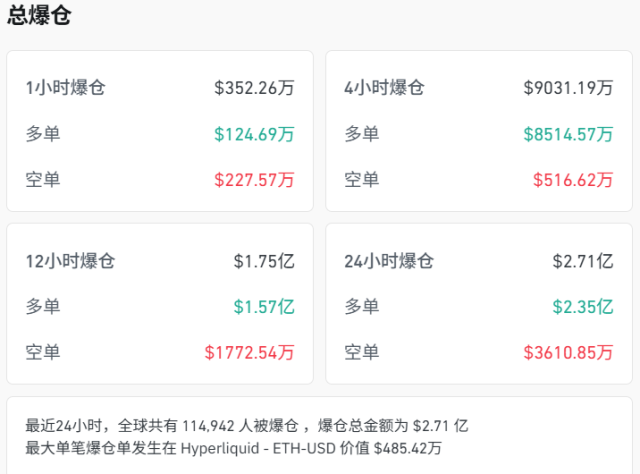Select the 24小时爆仓 card title
This screenshot has width=640, height=474.
pyautogui.click(x=389, y=262)
